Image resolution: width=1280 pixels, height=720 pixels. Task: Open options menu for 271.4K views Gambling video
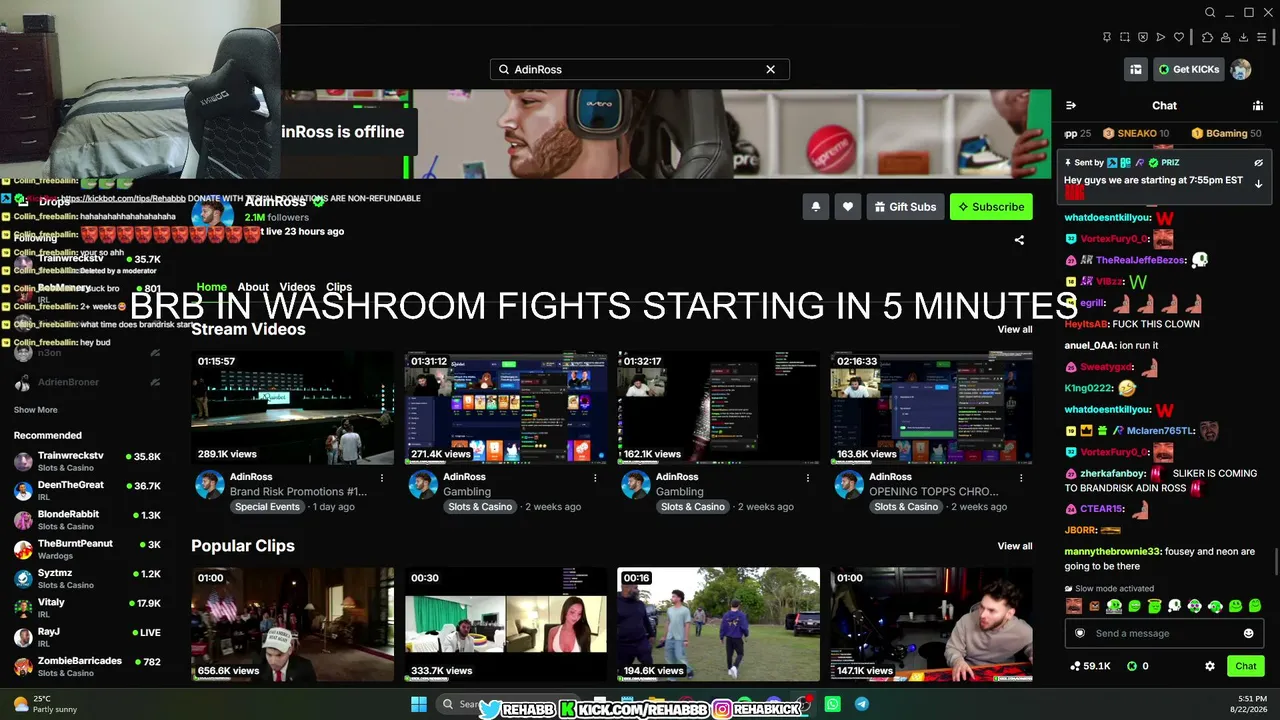(x=595, y=478)
